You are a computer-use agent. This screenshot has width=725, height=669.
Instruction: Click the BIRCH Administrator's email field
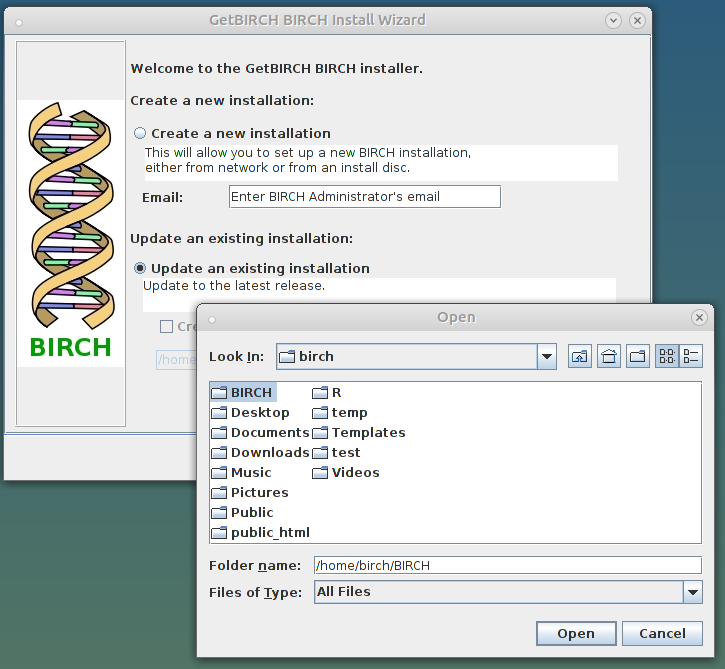(x=364, y=197)
